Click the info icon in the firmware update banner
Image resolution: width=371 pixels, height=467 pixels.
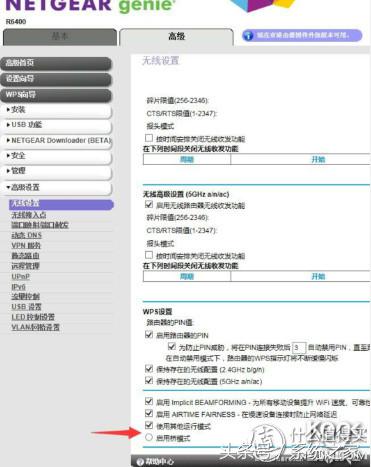[248, 36]
